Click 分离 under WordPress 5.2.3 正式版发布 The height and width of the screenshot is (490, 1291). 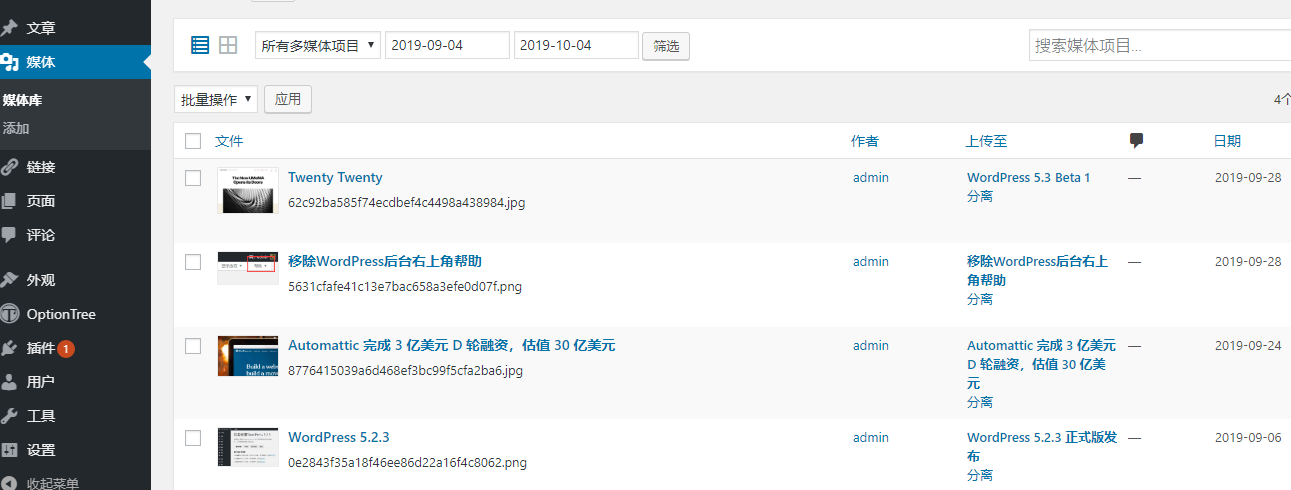(x=980, y=475)
